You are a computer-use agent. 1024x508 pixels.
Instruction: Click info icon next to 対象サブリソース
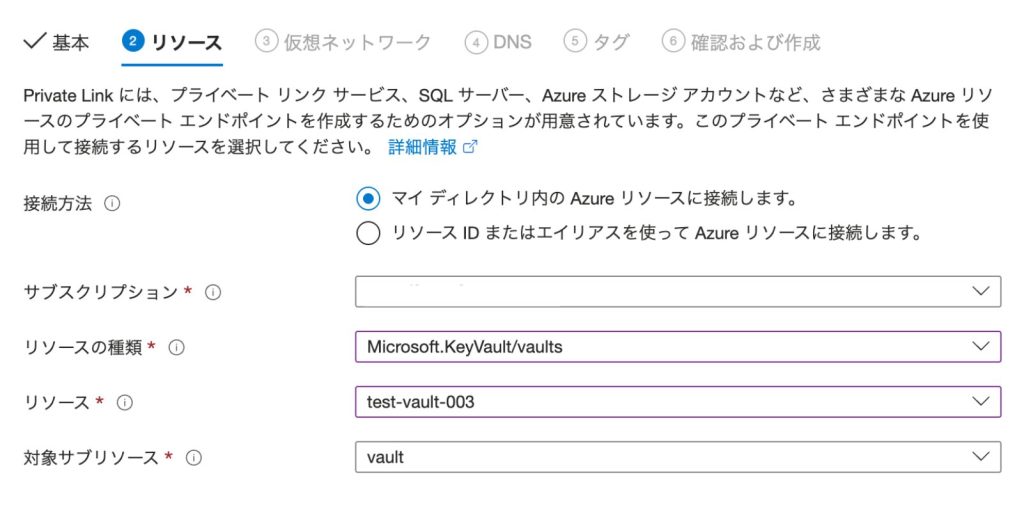[x=194, y=458]
